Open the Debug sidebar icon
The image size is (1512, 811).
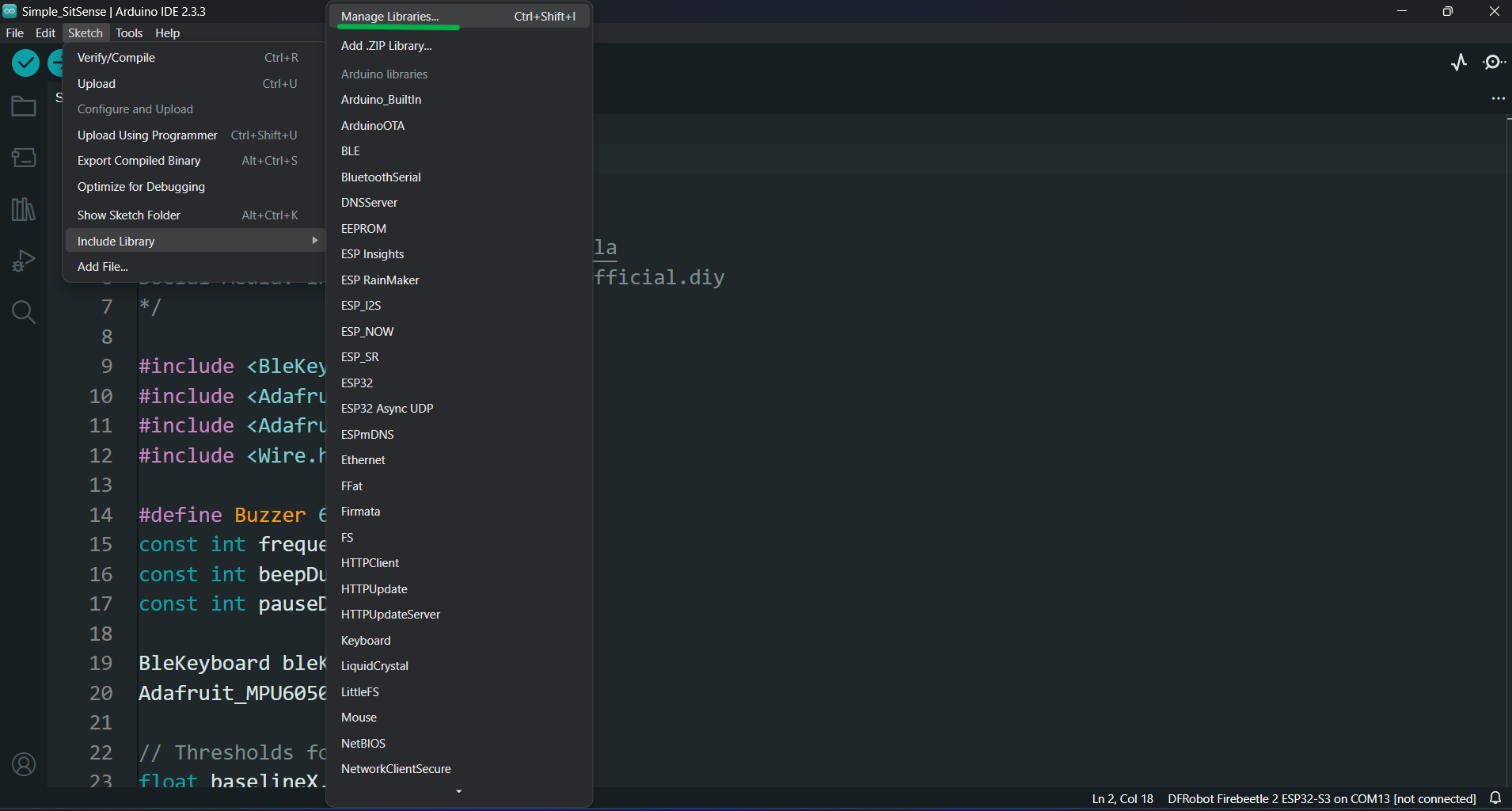(24, 261)
